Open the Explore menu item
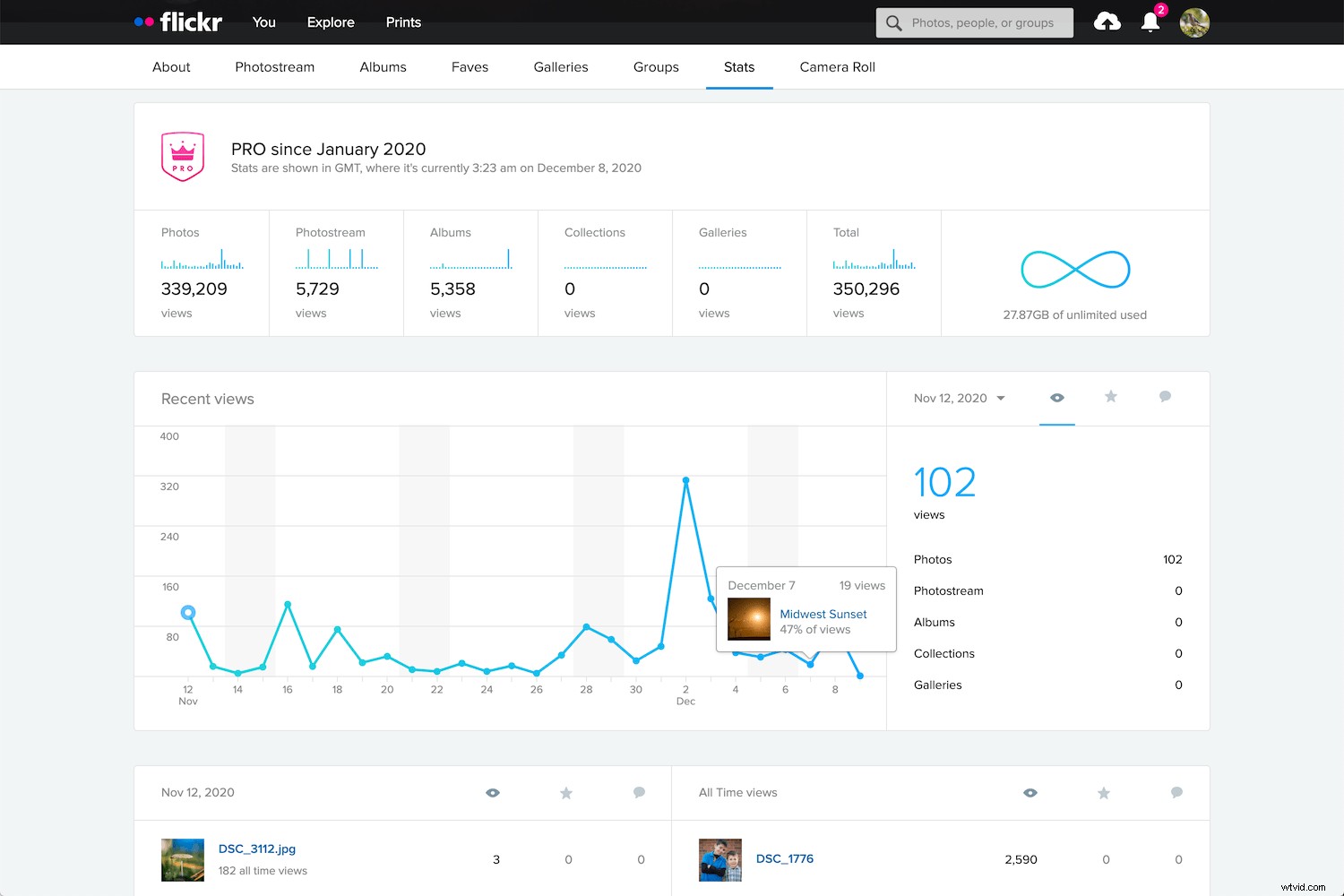This screenshot has width=1344, height=896. coord(330,22)
